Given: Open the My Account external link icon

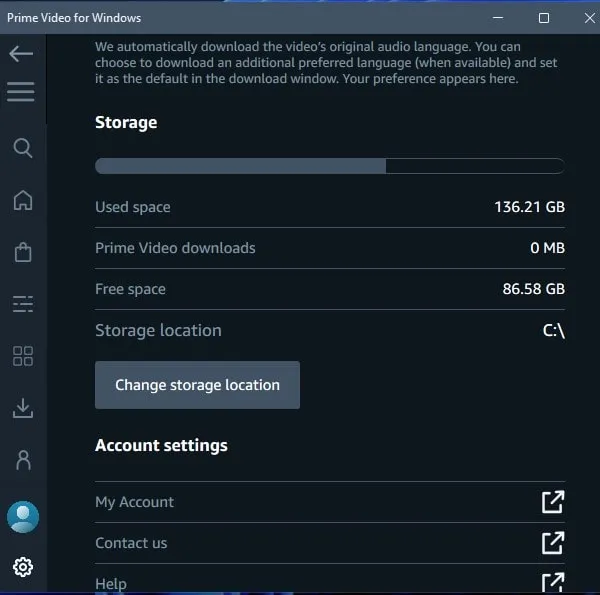Looking at the screenshot, I should click(x=553, y=502).
